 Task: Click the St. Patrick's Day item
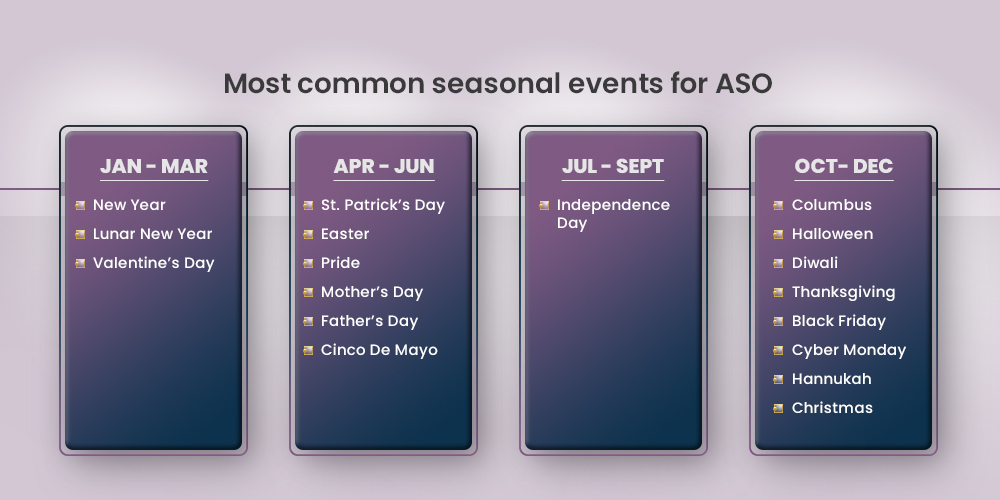(382, 205)
